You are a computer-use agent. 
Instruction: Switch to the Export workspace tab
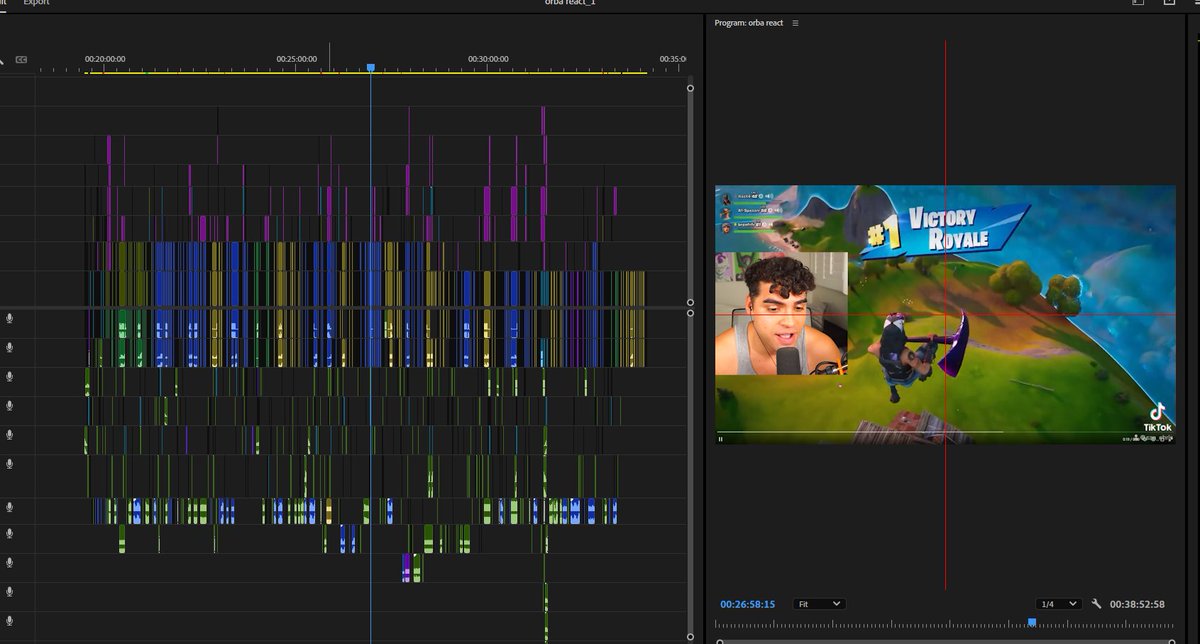point(36,3)
